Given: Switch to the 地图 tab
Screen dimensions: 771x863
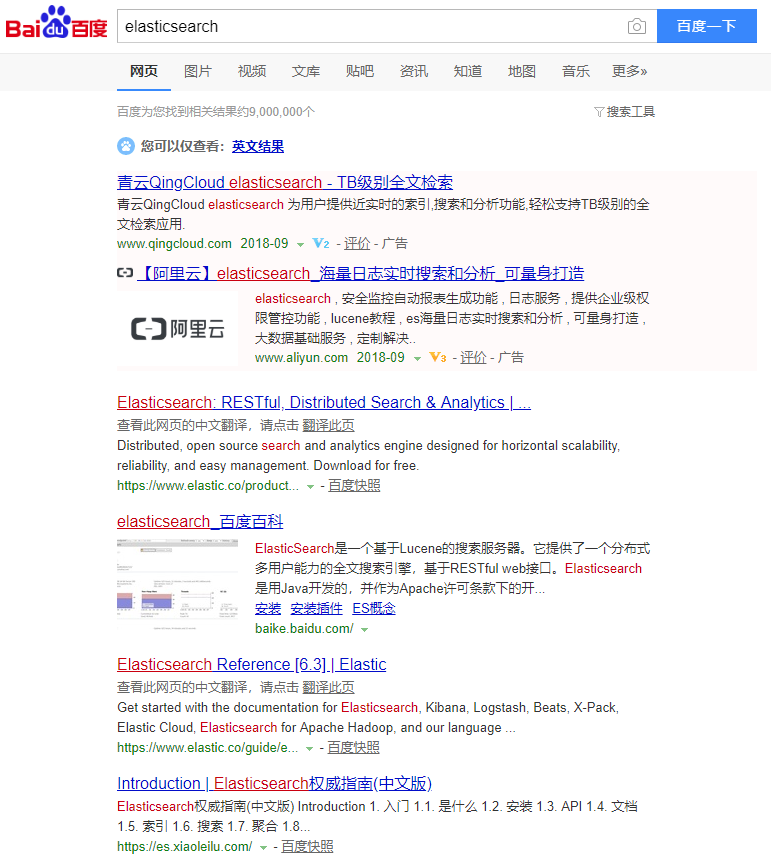Looking at the screenshot, I should pos(521,72).
